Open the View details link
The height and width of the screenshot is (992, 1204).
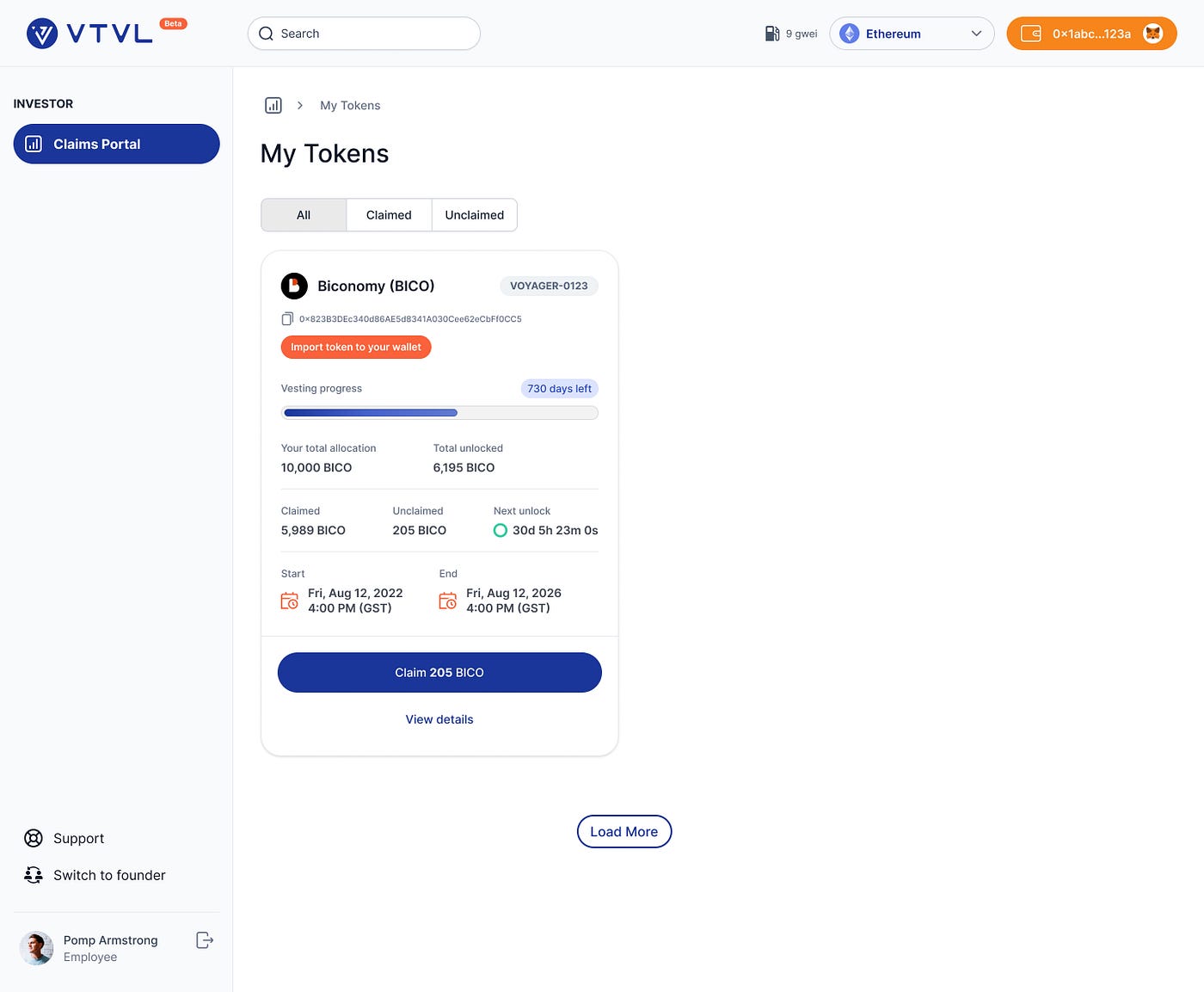(439, 719)
